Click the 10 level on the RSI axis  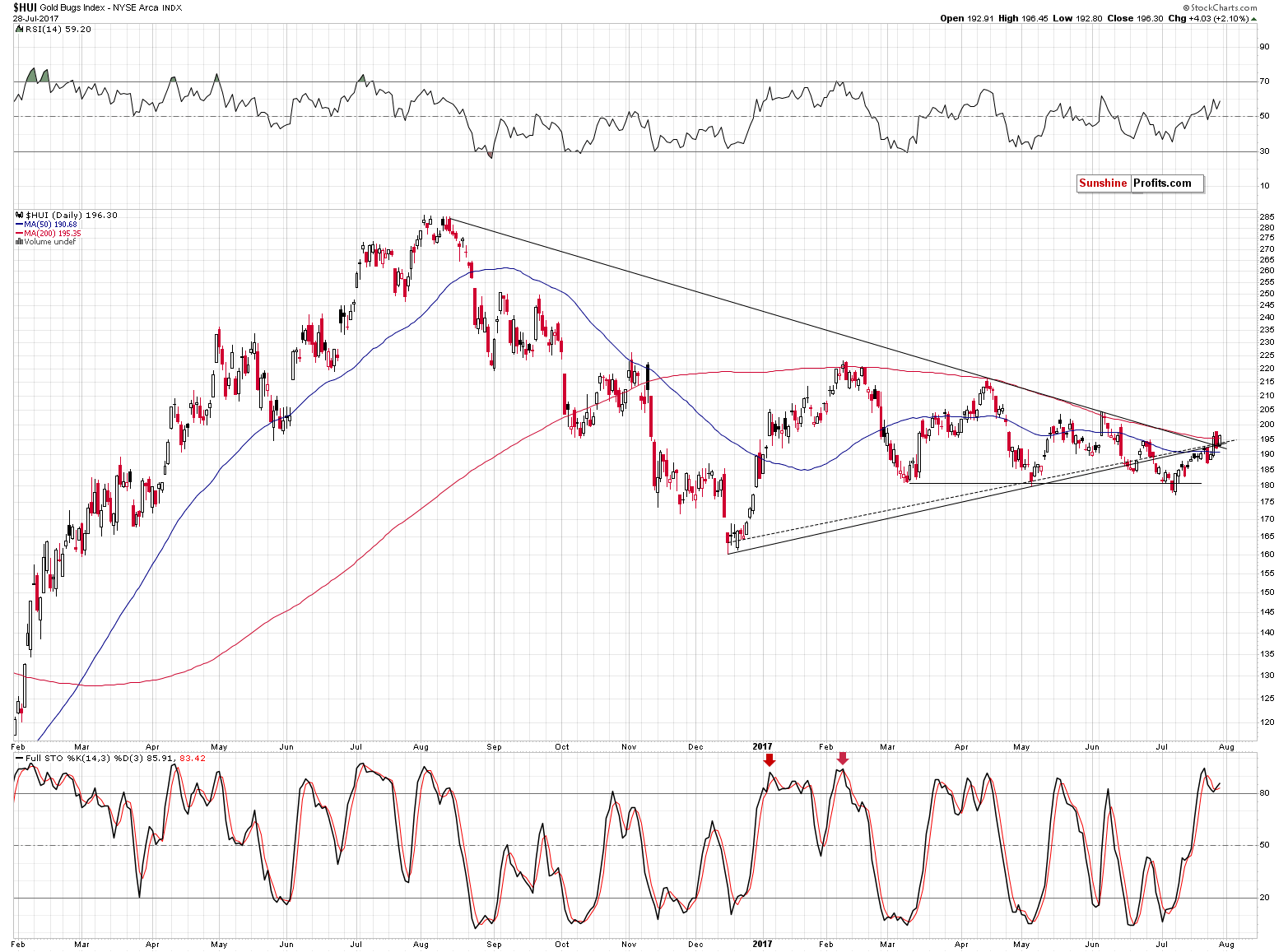tap(1264, 186)
